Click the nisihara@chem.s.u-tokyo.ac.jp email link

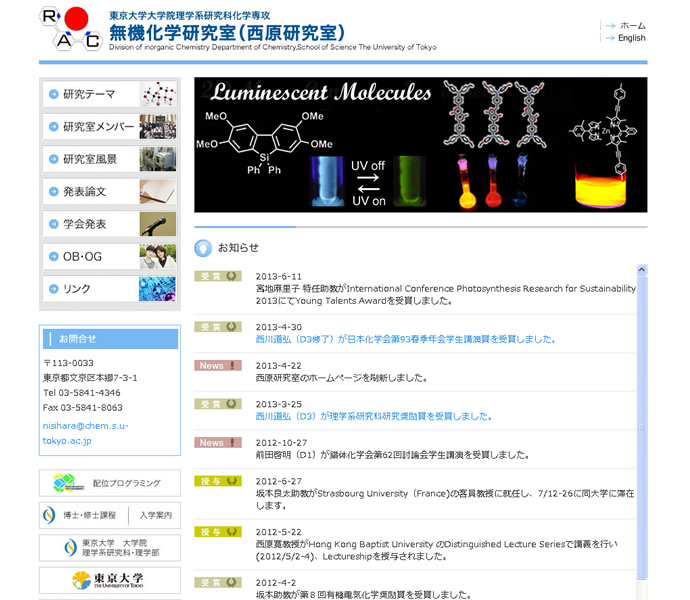coord(85,433)
